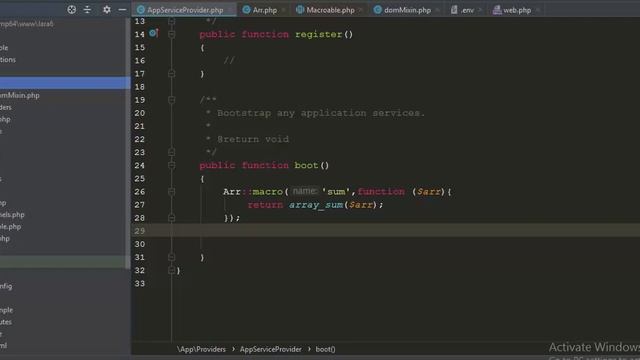This screenshot has width=640, height=360.
Task: Open project panel settings gear
Action: [107, 9]
